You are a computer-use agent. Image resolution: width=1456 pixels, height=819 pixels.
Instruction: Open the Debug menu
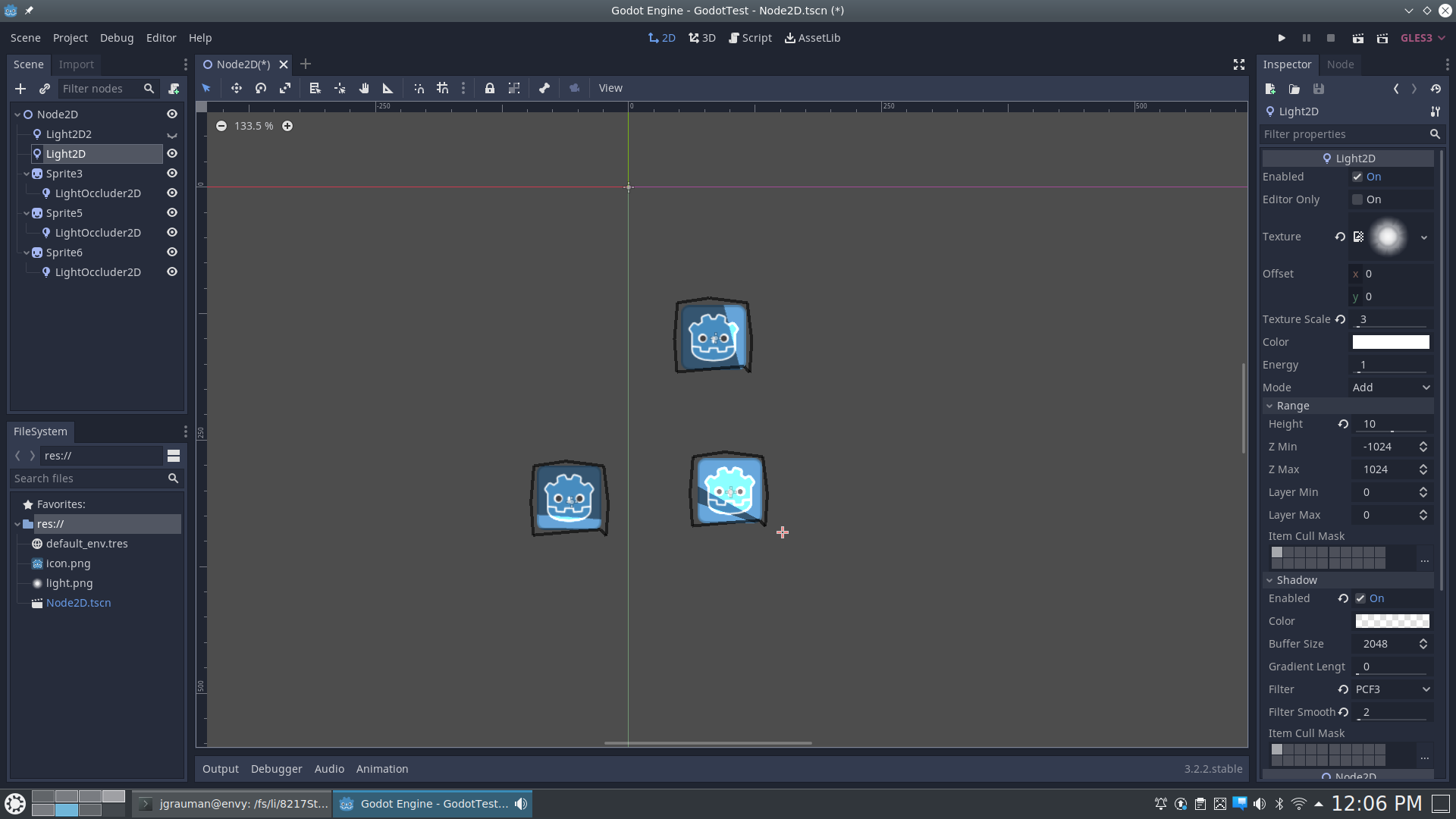pos(115,38)
